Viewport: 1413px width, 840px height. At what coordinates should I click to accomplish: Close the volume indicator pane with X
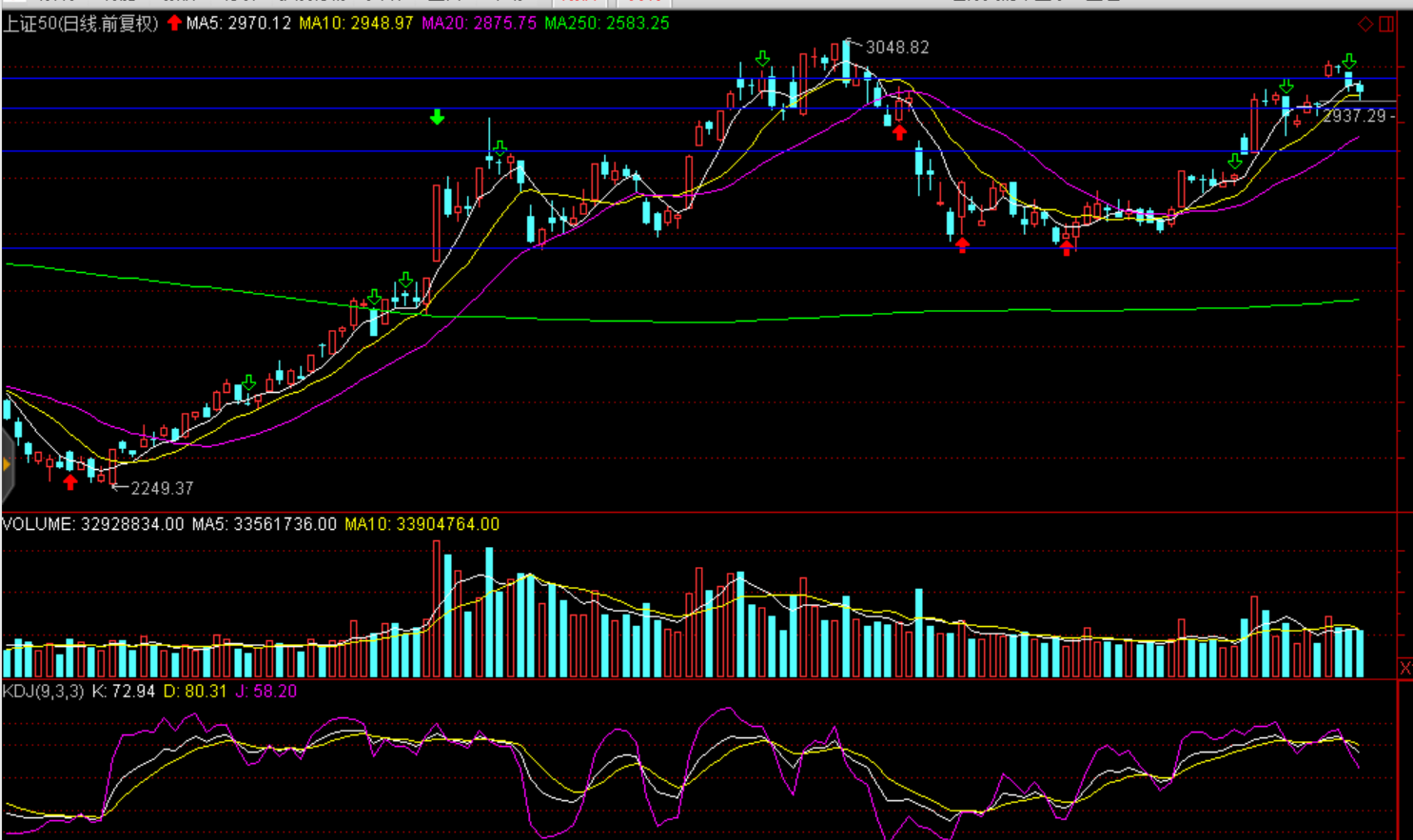point(1404,669)
